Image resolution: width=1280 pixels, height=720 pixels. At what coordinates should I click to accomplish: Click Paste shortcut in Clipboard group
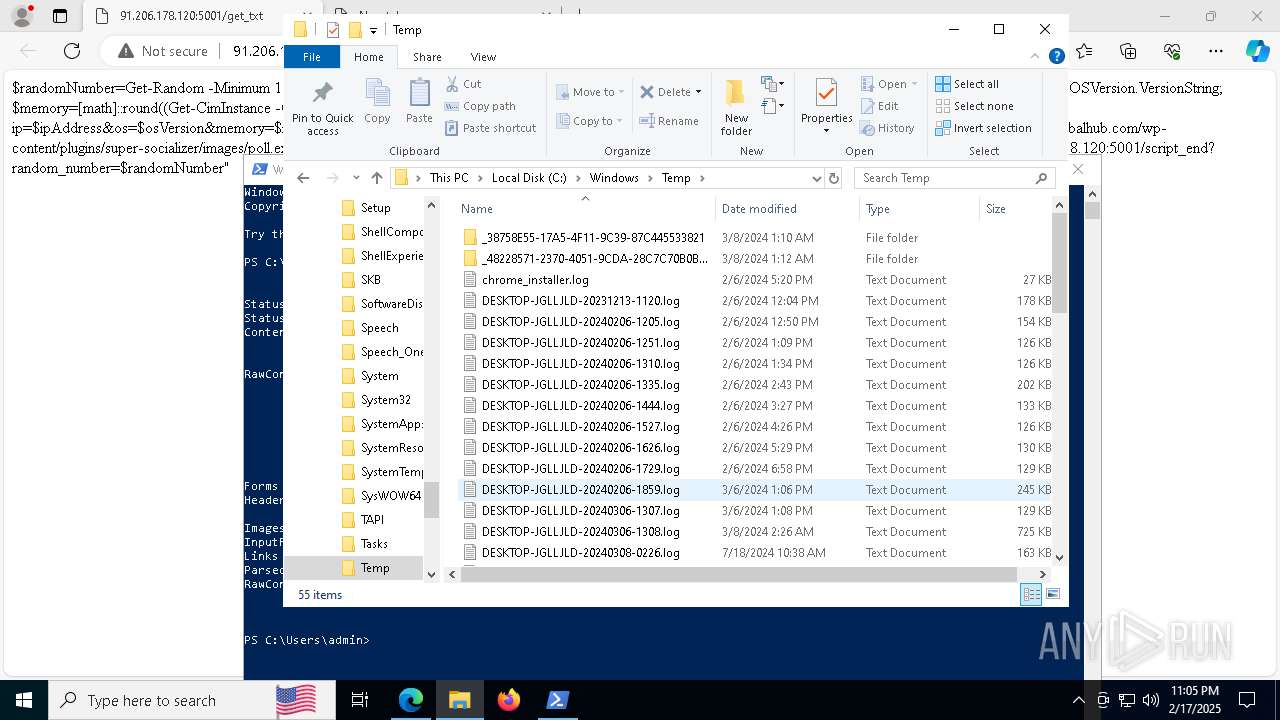click(491, 128)
